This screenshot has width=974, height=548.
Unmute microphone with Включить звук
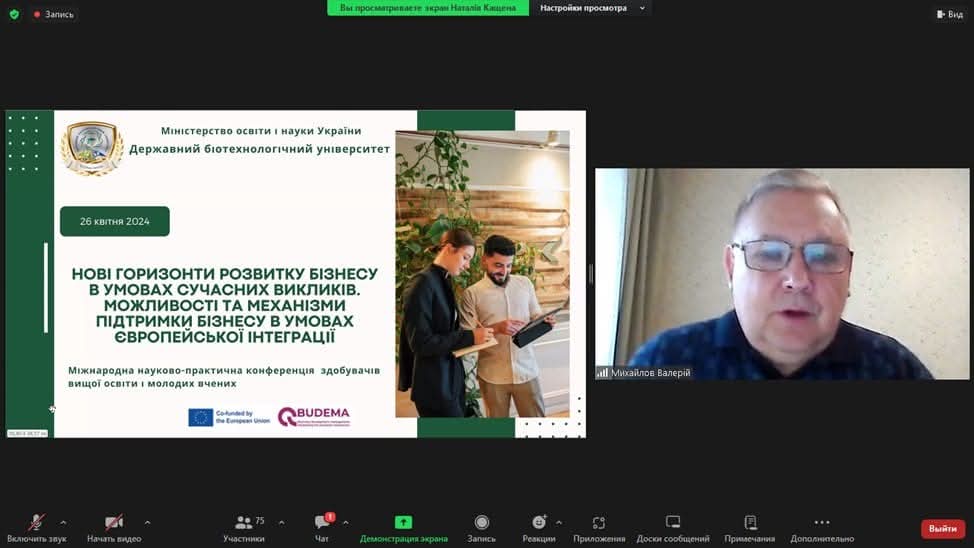(36, 523)
